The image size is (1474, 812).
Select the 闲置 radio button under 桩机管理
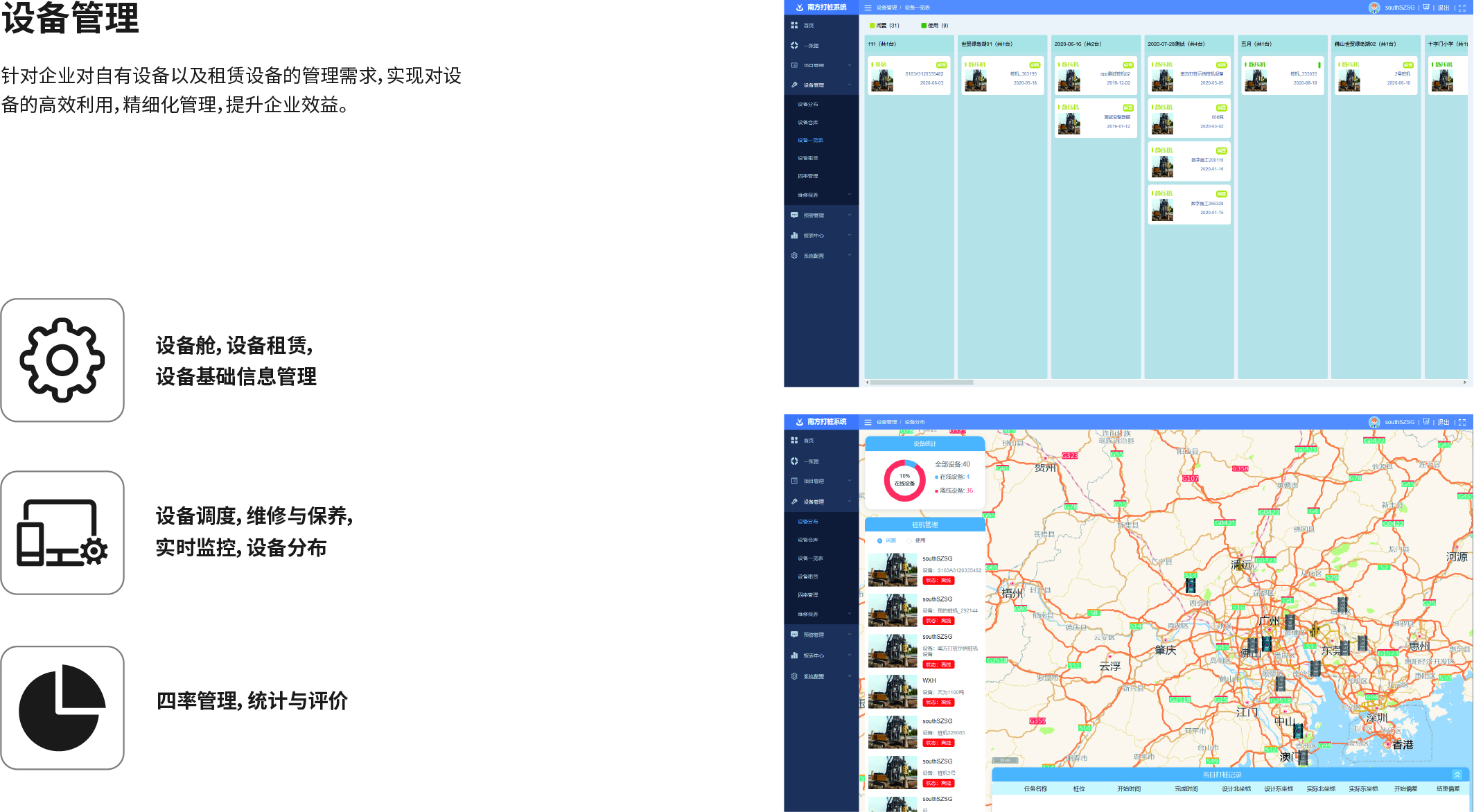point(880,540)
